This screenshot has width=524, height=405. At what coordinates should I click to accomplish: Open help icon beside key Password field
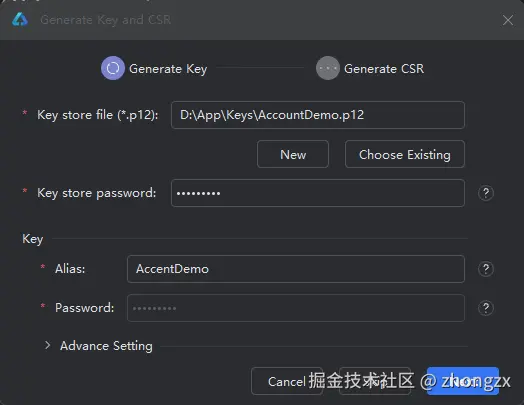click(486, 308)
